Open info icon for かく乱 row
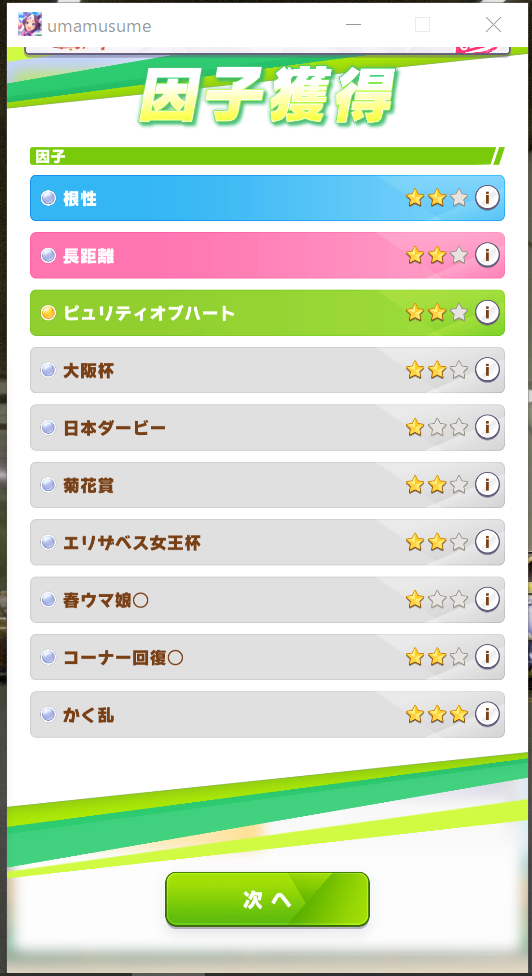 [487, 714]
